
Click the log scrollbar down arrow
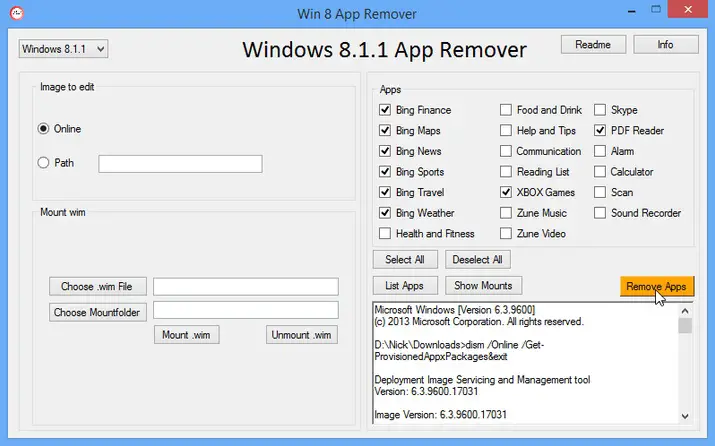click(x=685, y=416)
